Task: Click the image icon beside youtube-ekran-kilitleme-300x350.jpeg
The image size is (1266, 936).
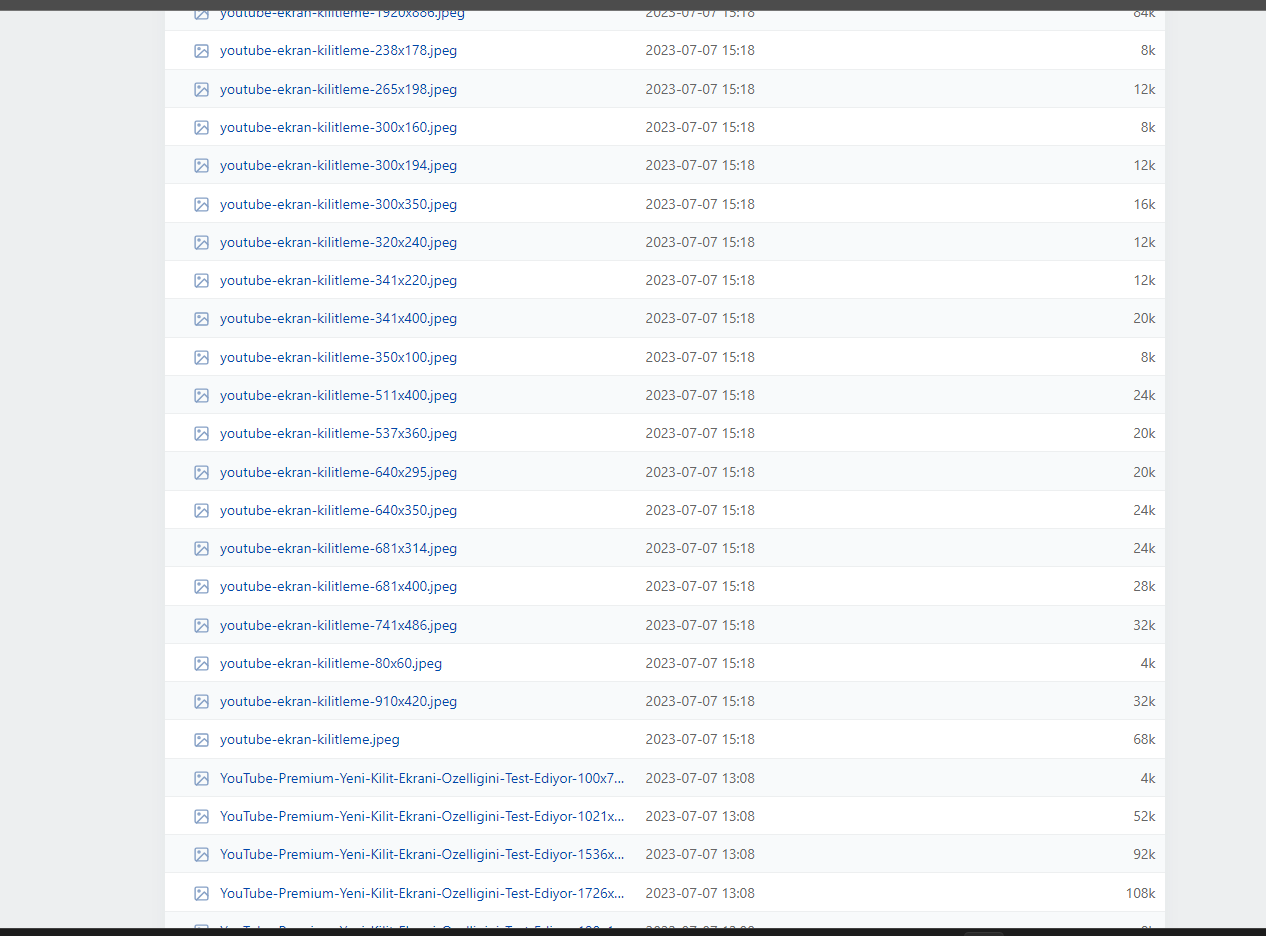Action: tap(201, 204)
